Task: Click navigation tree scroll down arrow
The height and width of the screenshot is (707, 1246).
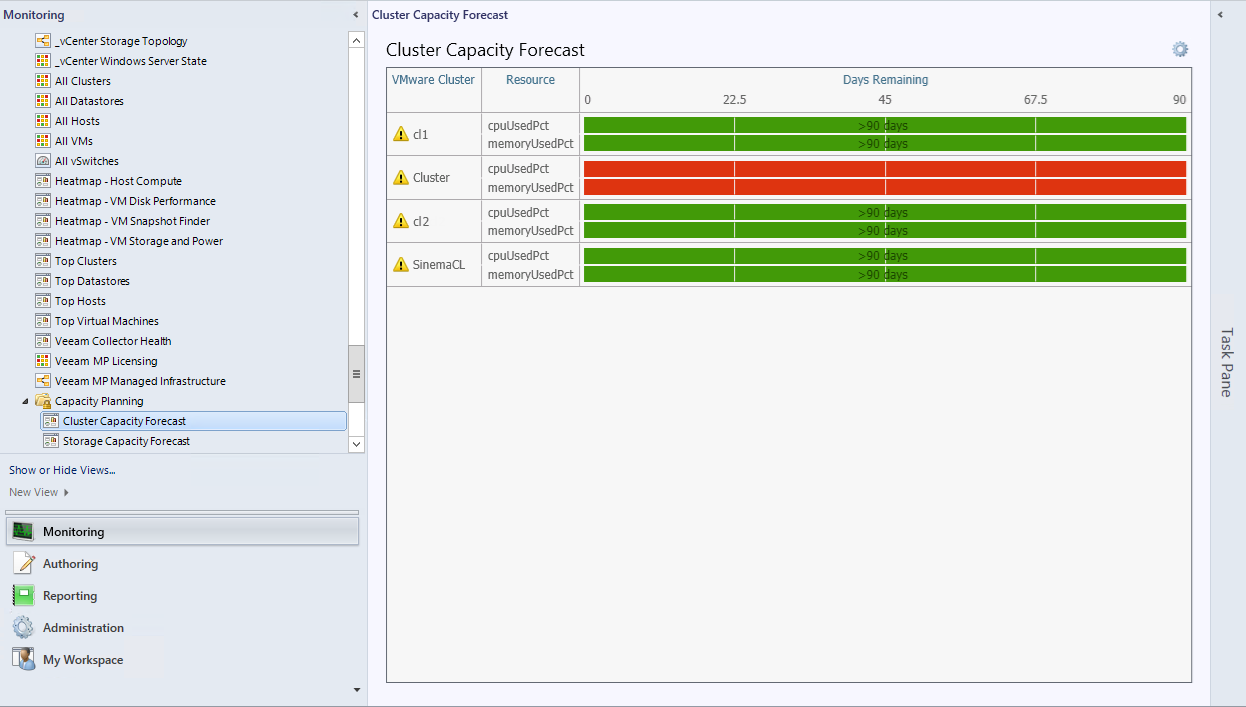Action: pyautogui.click(x=356, y=443)
